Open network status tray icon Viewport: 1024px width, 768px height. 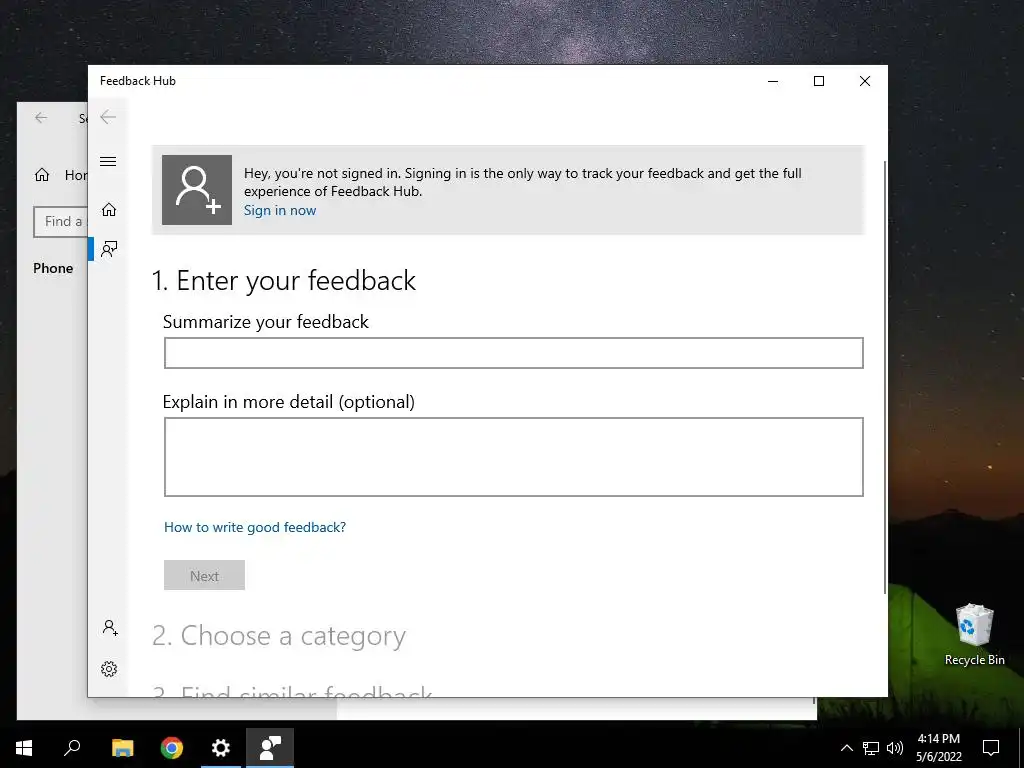(871, 748)
